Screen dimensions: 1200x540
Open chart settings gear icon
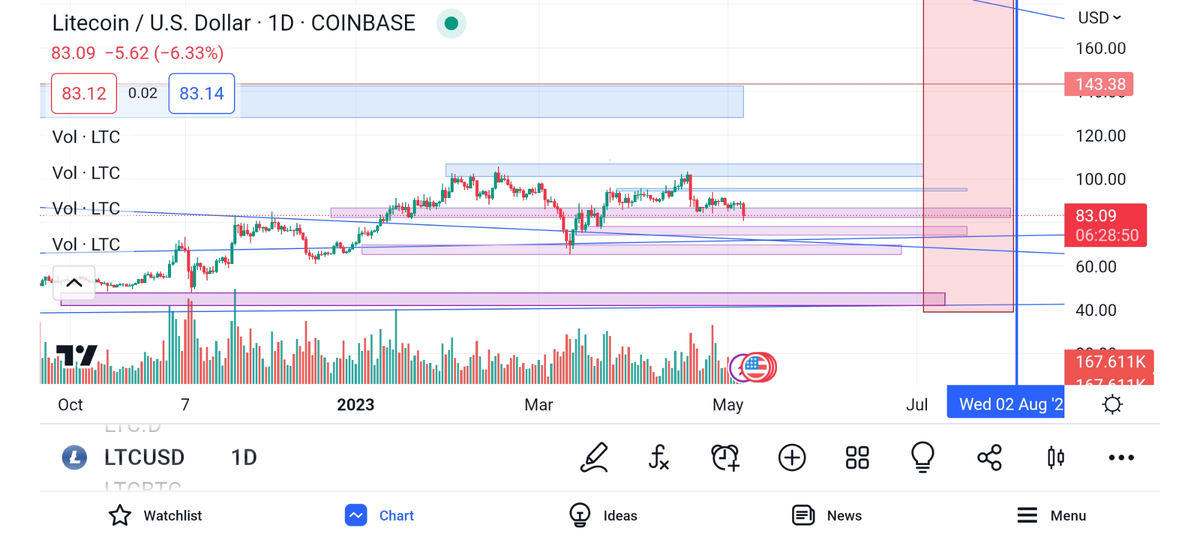(x=1112, y=405)
